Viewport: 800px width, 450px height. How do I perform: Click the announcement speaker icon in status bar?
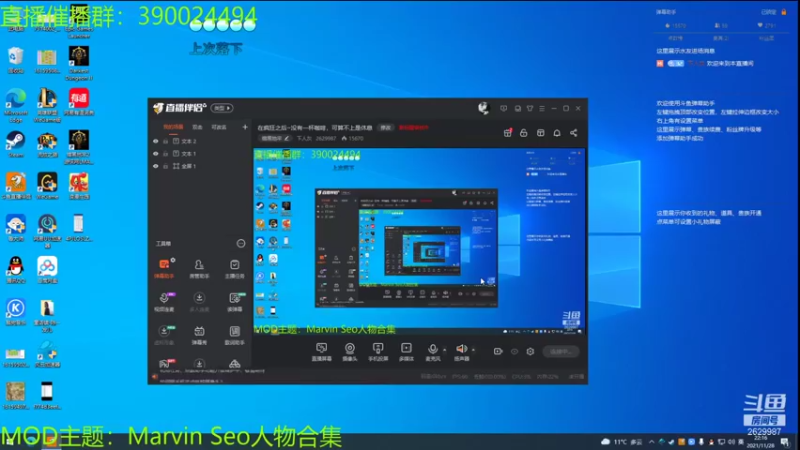pyautogui.click(x=155, y=377)
